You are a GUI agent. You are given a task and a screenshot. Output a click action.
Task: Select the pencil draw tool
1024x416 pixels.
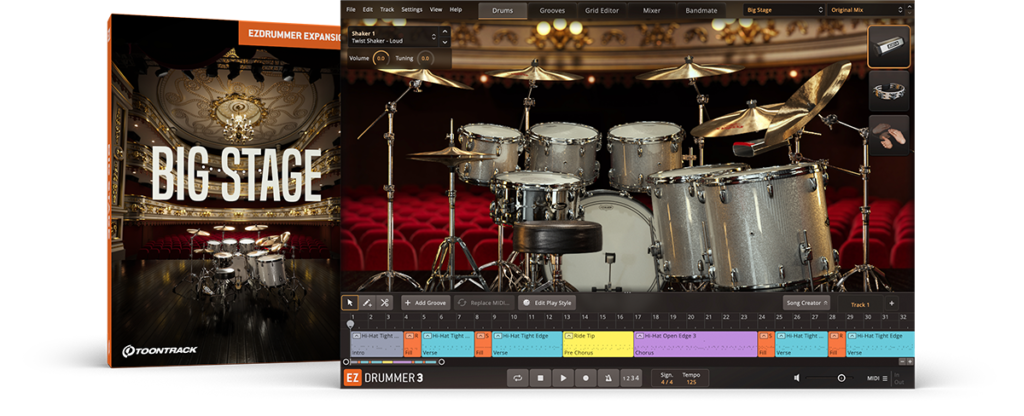(x=367, y=302)
